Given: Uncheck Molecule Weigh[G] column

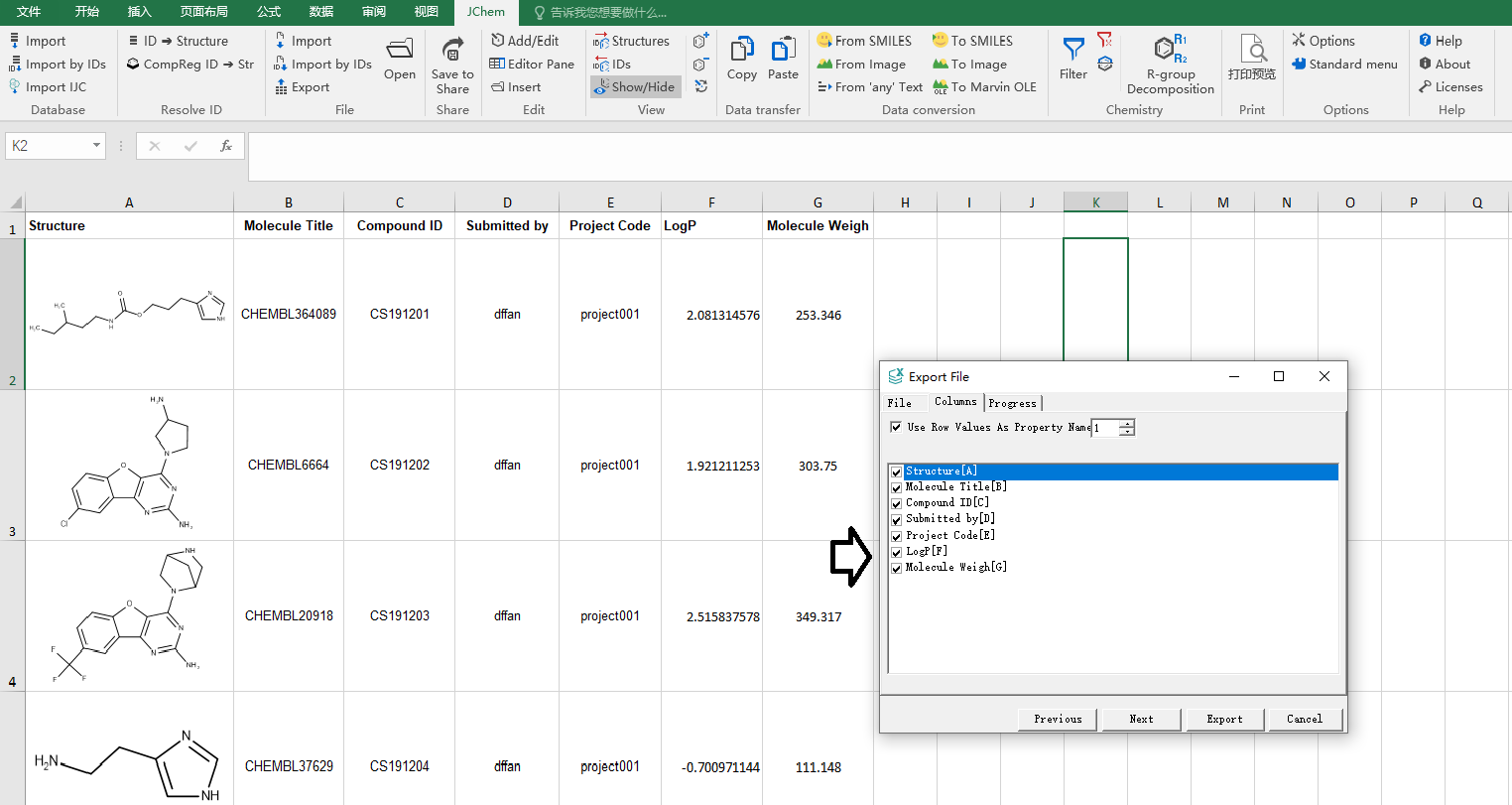Looking at the screenshot, I should click(896, 568).
